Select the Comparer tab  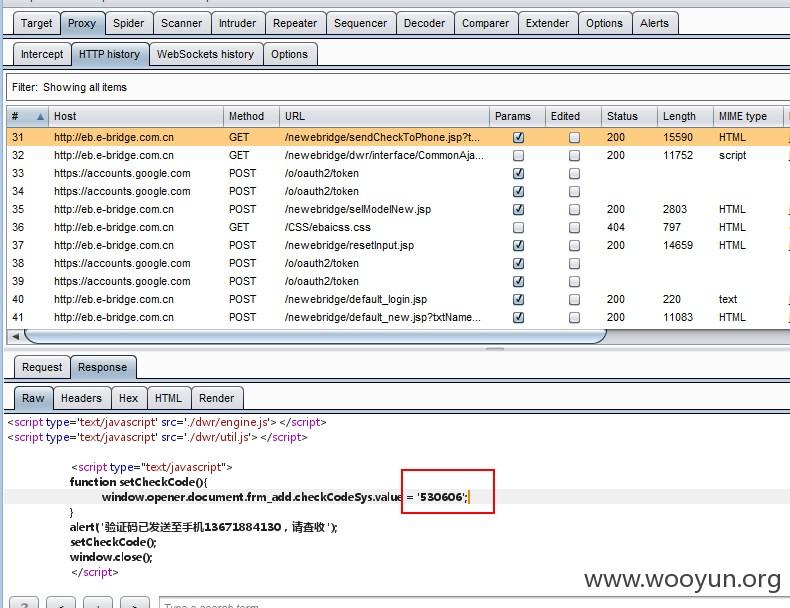[485, 23]
